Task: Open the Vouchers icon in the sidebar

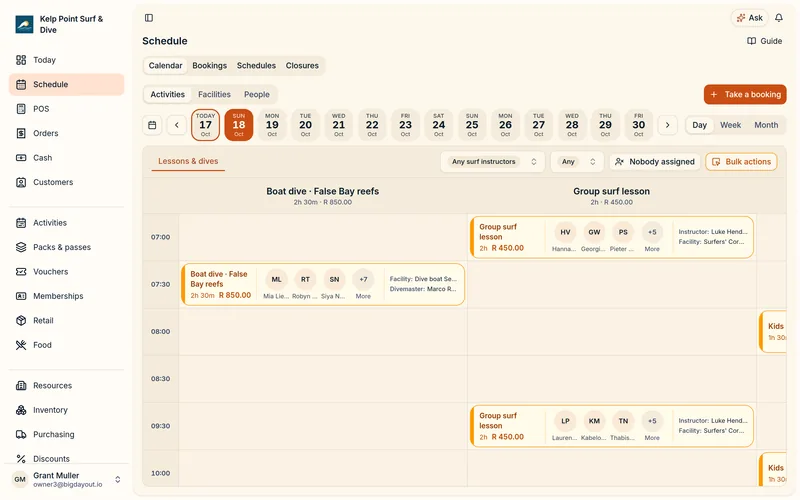Action: point(21,272)
